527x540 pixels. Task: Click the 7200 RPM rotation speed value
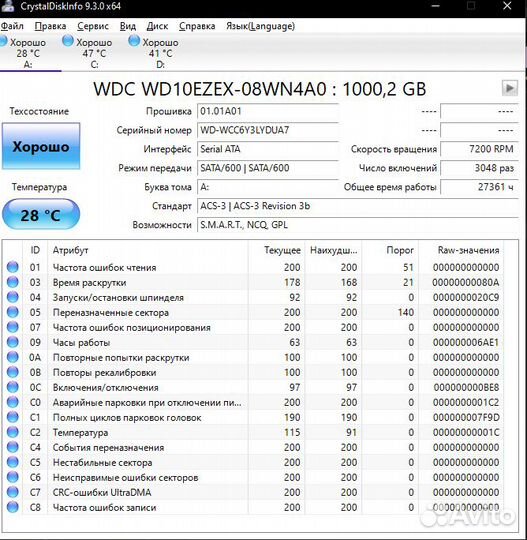point(479,150)
